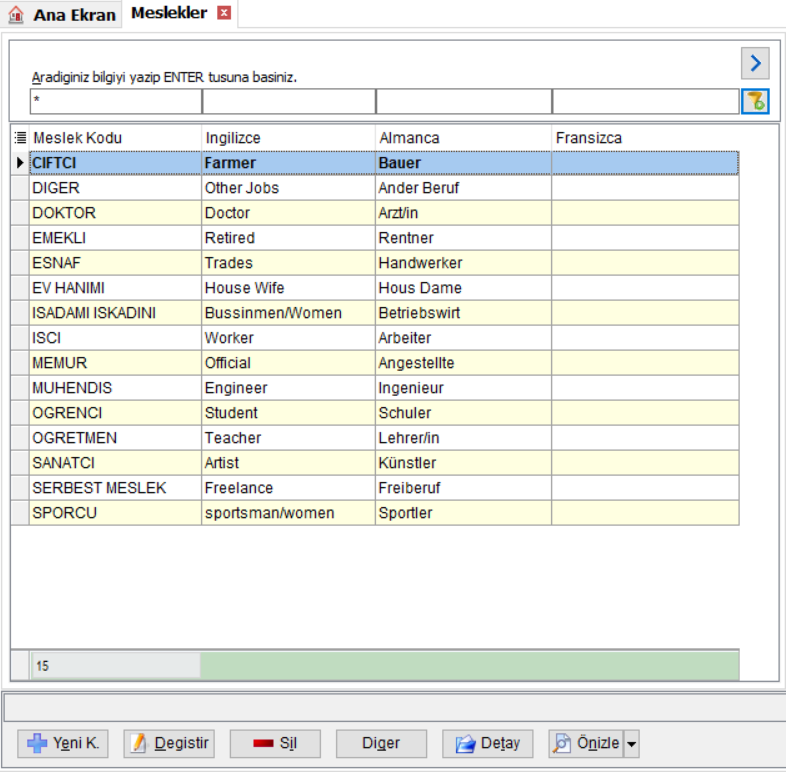The width and height of the screenshot is (786, 772).
Task: Click the Engineer cell
Action: [288, 388]
